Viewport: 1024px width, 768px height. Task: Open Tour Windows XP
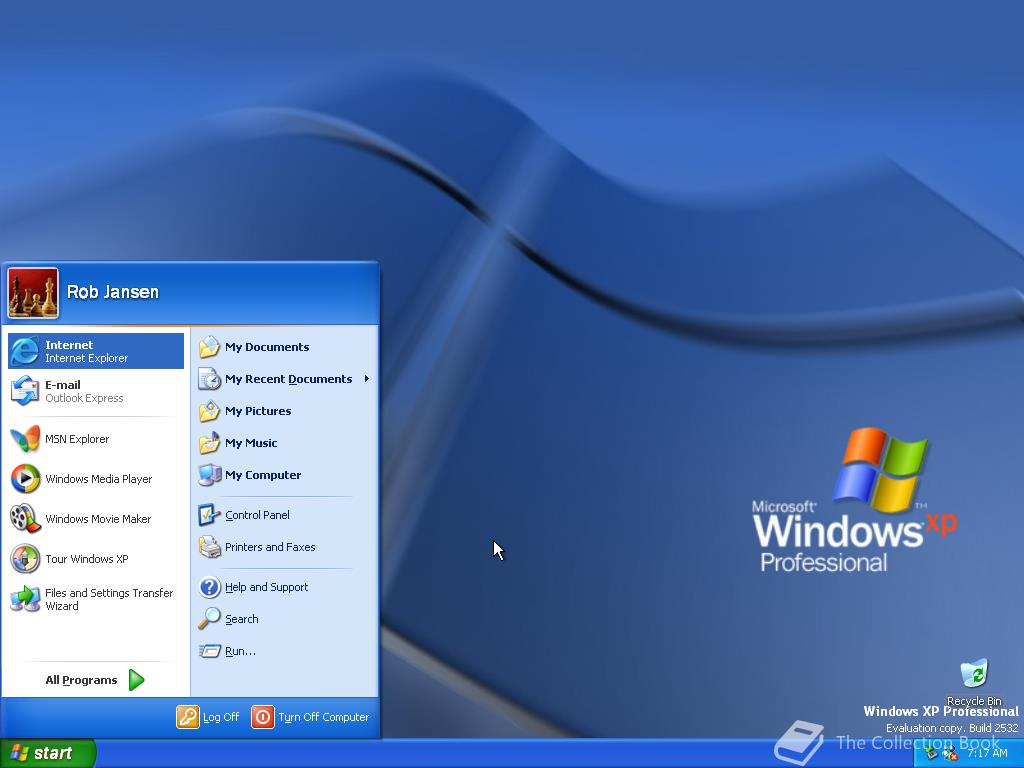96,559
